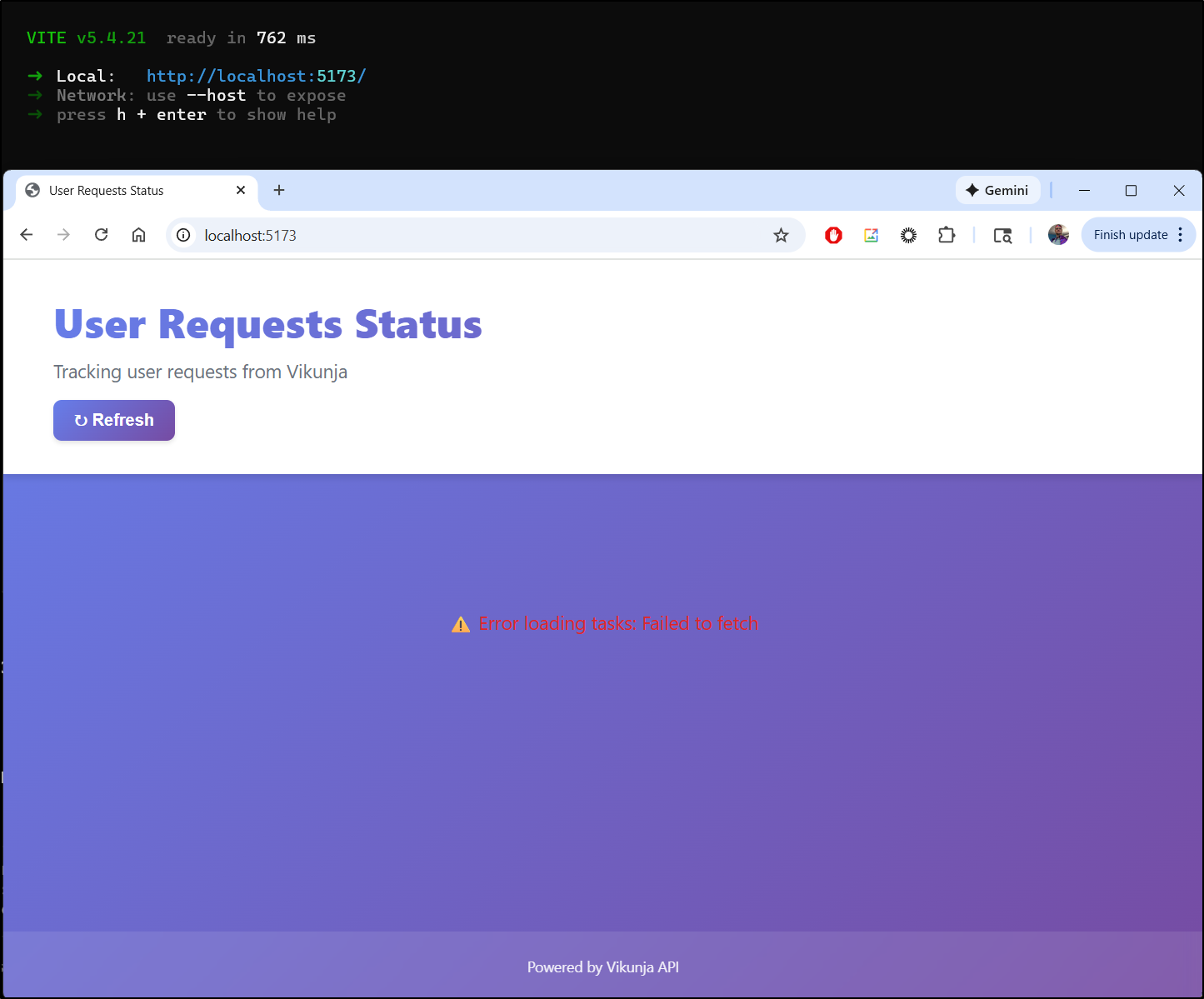Open the browser Extensions puzzle piece icon
This screenshot has width=1204, height=999.
pos(947,235)
